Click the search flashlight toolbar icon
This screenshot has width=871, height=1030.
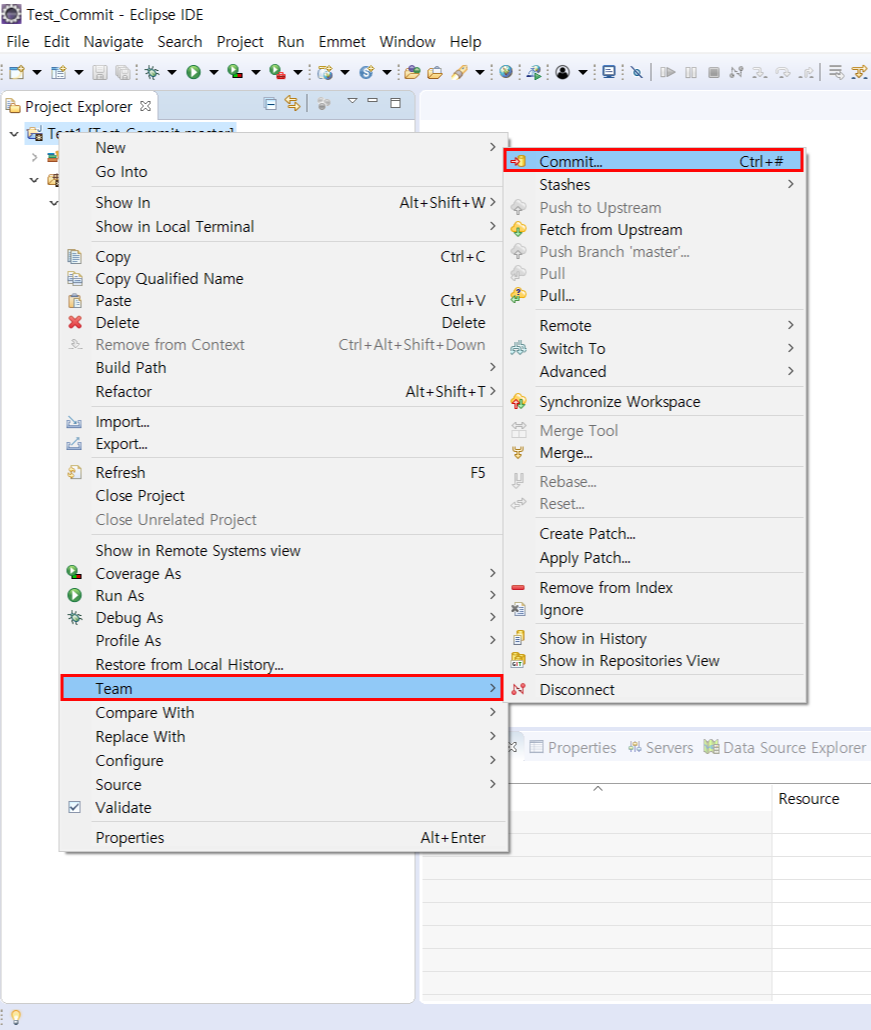click(459, 72)
